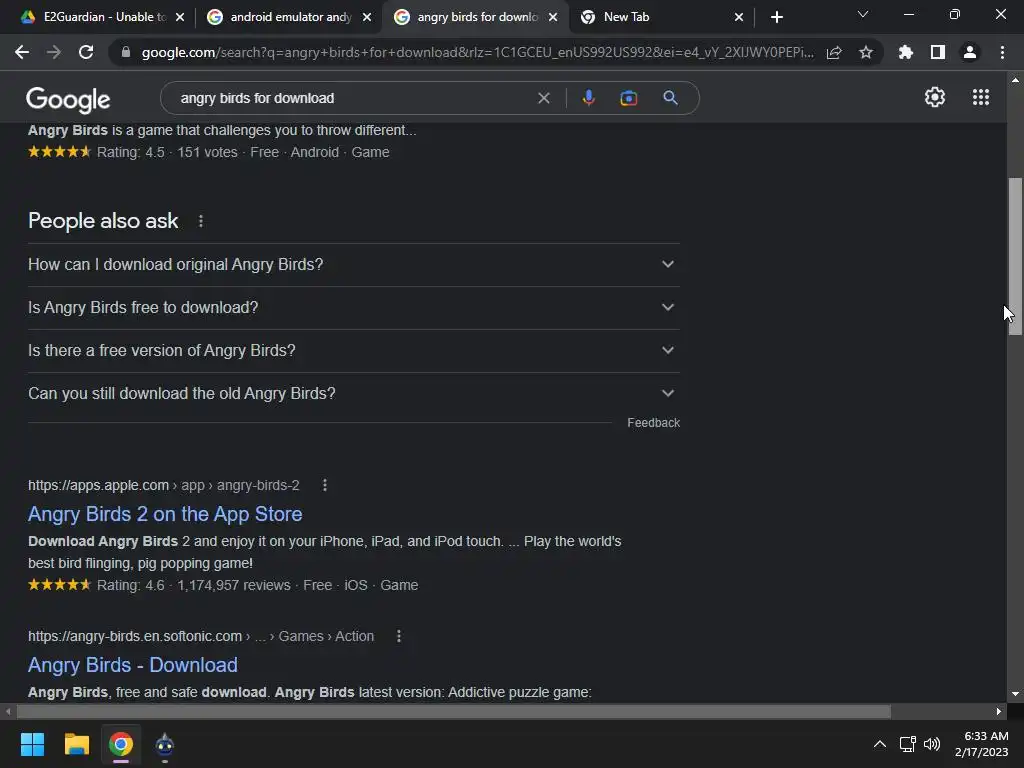This screenshot has height=768, width=1024.
Task: Click the vertical scrollbar thumb
Action: point(1015,257)
